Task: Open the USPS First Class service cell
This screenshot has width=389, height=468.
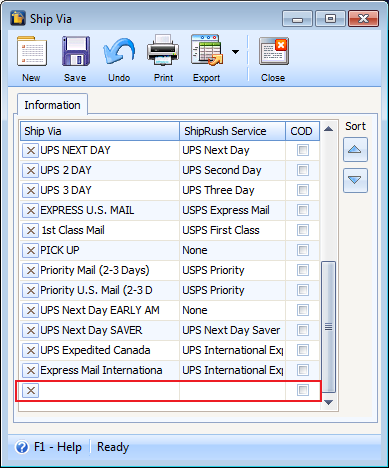Action: coord(232,230)
